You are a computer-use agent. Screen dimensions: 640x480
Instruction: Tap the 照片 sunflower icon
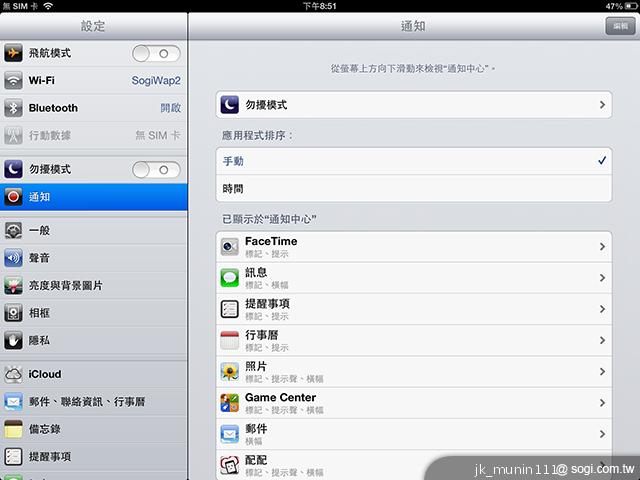230,372
